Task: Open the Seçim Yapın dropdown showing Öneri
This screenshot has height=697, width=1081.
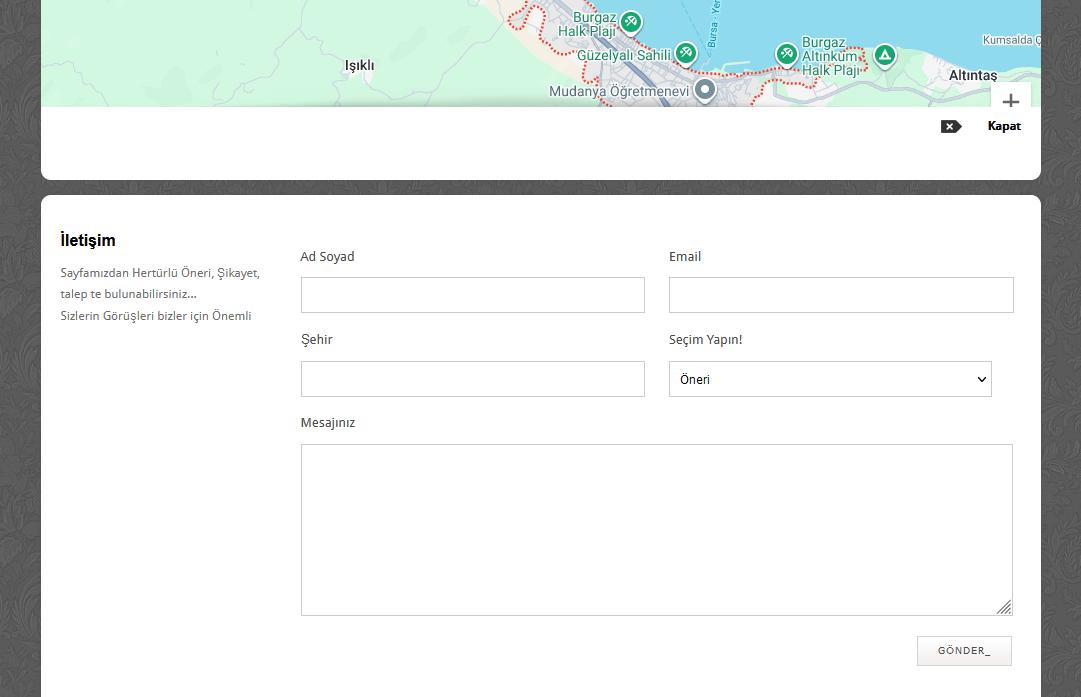Action: click(x=830, y=379)
